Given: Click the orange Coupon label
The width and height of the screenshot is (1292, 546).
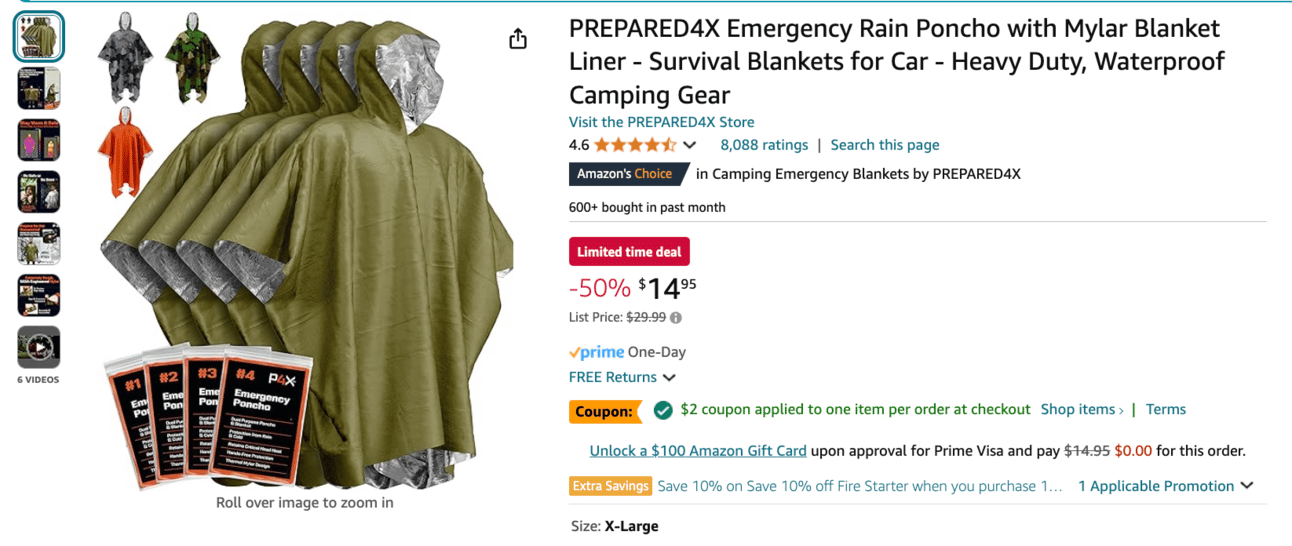Looking at the screenshot, I should click(605, 411).
